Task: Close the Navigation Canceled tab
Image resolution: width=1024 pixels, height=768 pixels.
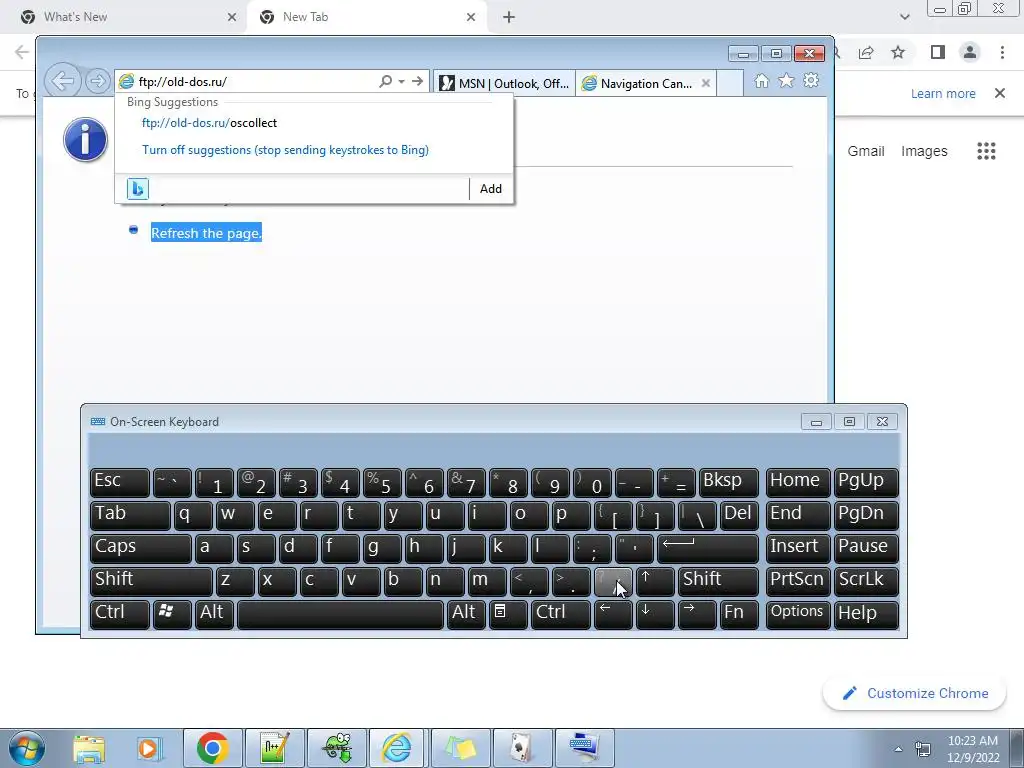Action: [705, 83]
